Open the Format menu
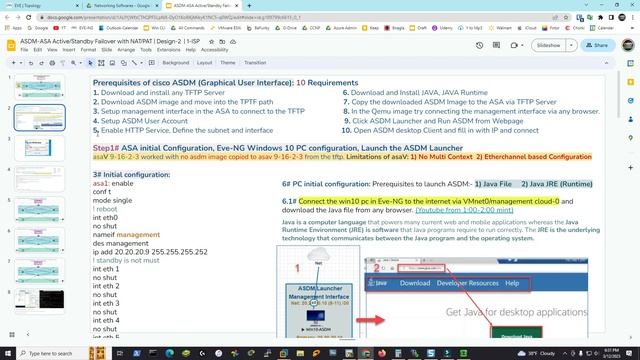Screen dimensions: 640x360 pyautogui.click(x=88, y=50)
